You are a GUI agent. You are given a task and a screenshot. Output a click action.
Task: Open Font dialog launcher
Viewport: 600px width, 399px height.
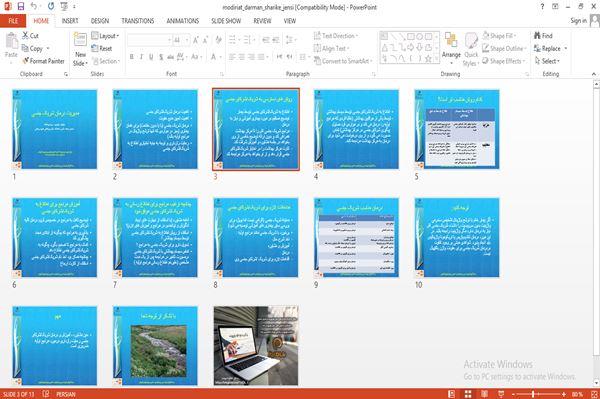[222, 74]
